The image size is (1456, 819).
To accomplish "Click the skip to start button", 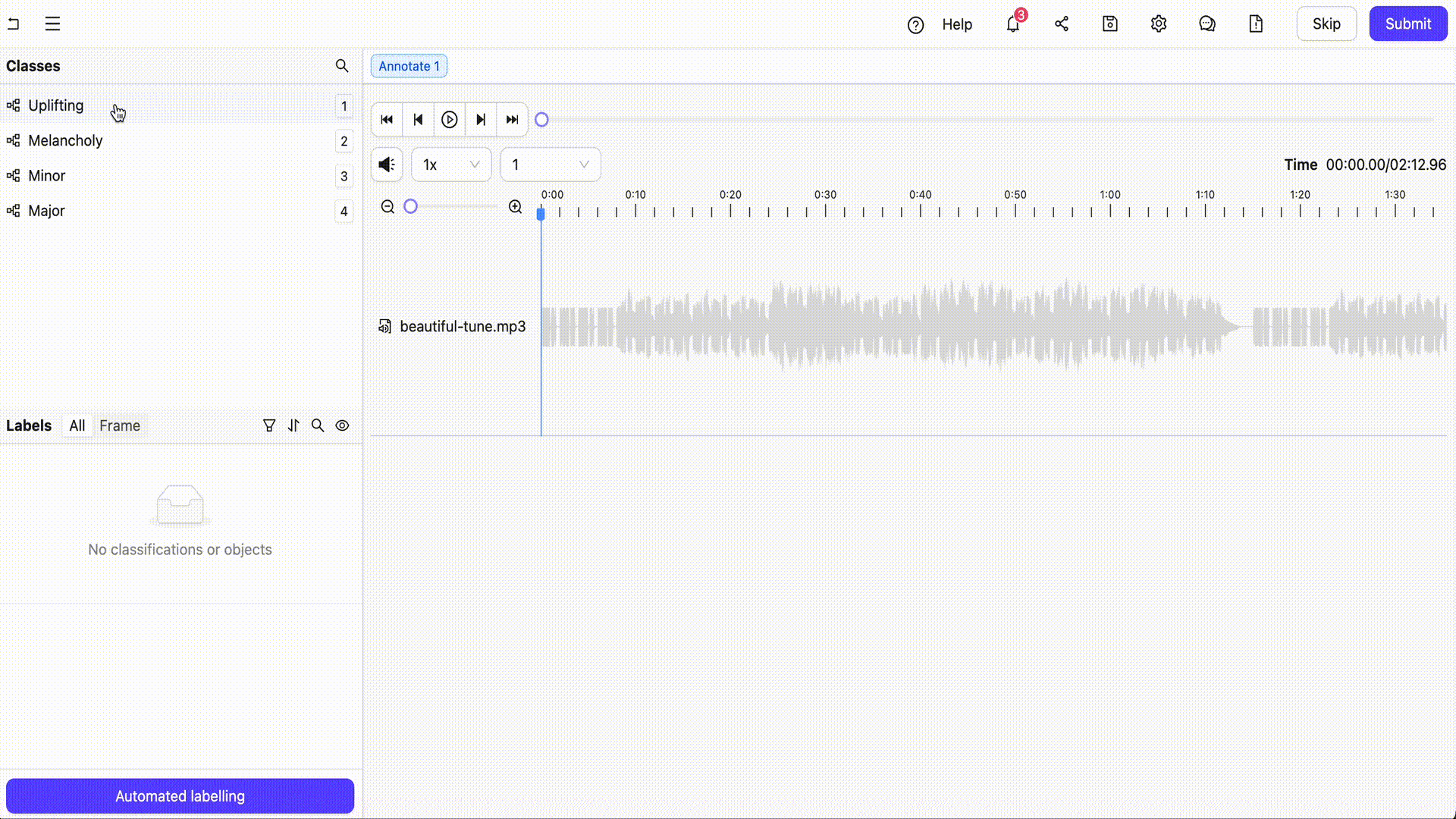I will 386,119.
